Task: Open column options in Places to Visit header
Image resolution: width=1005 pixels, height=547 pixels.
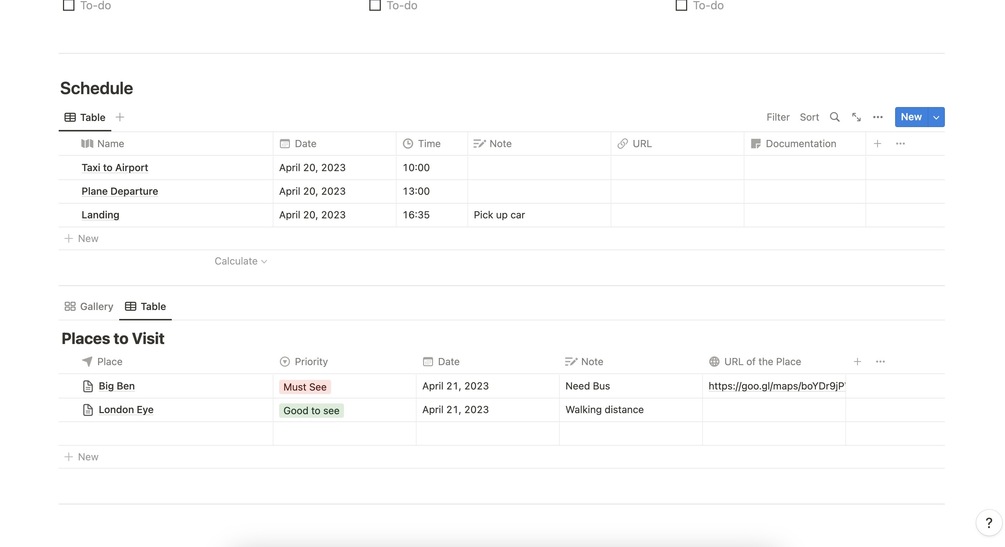Action: click(x=880, y=362)
